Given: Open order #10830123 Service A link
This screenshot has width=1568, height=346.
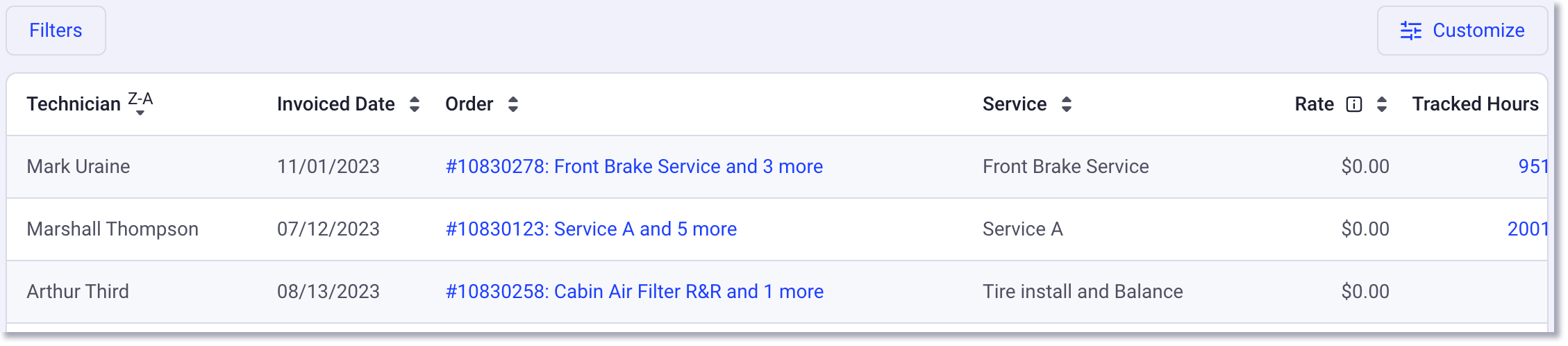Looking at the screenshot, I should [591, 229].
